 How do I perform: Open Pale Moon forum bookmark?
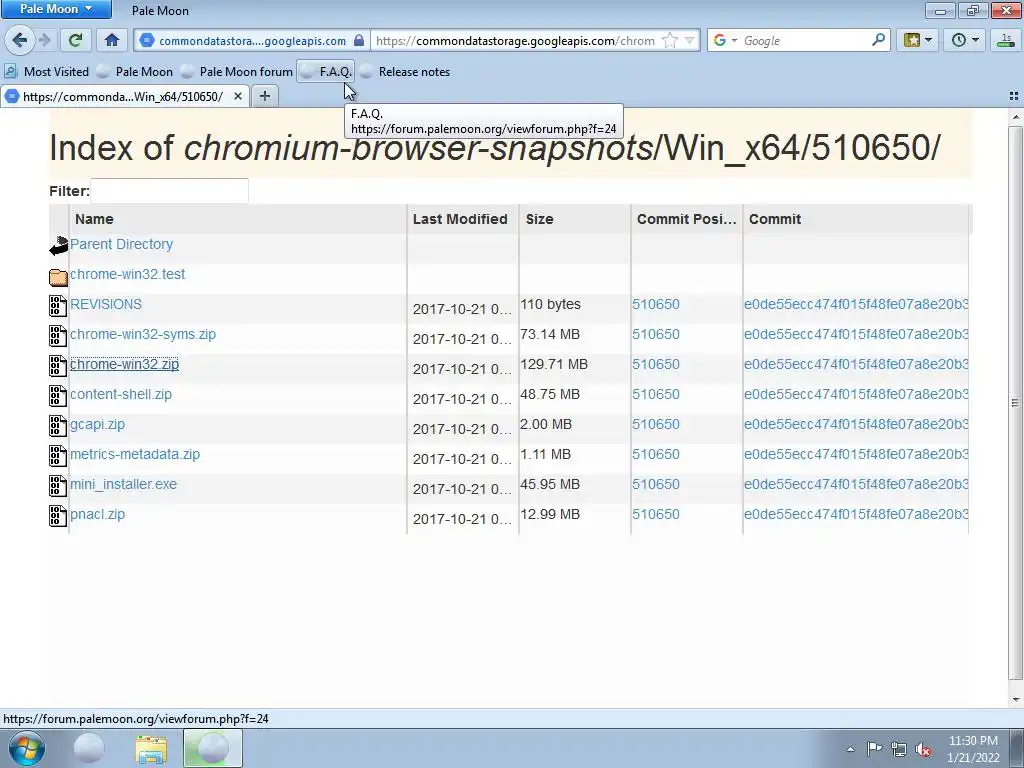[x=237, y=72]
